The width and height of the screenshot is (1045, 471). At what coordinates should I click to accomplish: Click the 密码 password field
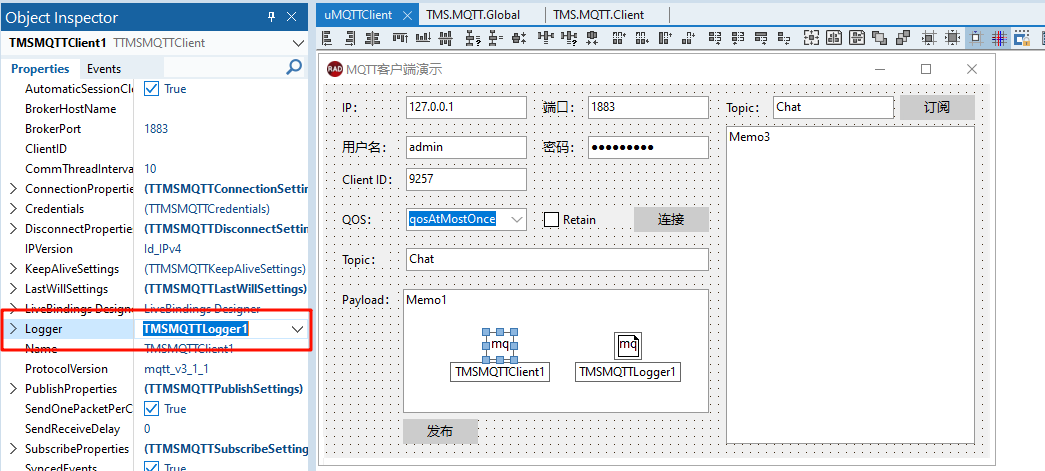[x=648, y=147]
